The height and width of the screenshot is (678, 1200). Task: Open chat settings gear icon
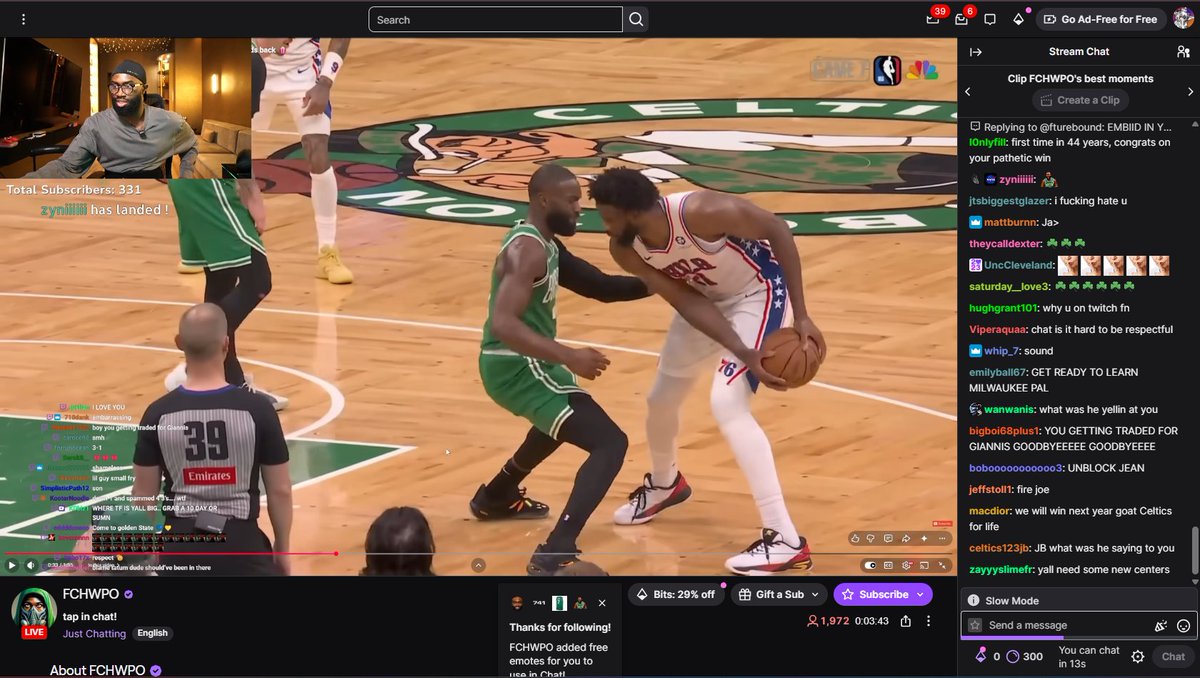point(1137,657)
